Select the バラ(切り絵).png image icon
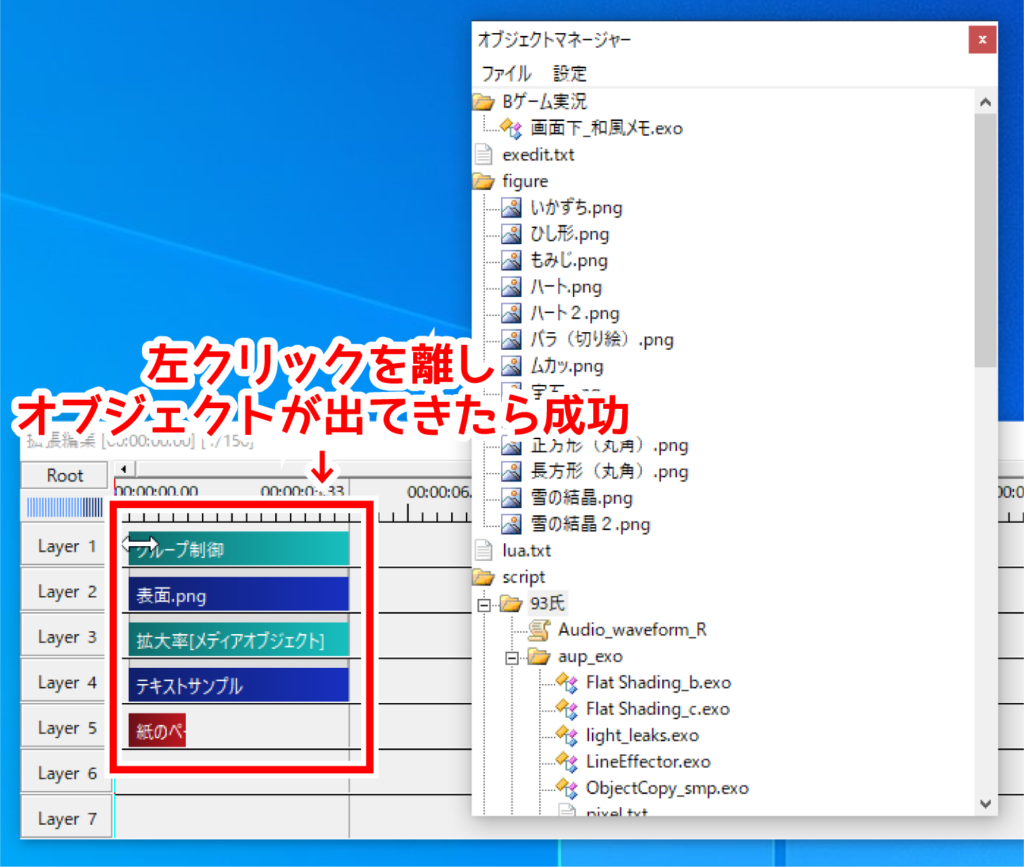Screen dimensions: 1024x867 (511, 339)
